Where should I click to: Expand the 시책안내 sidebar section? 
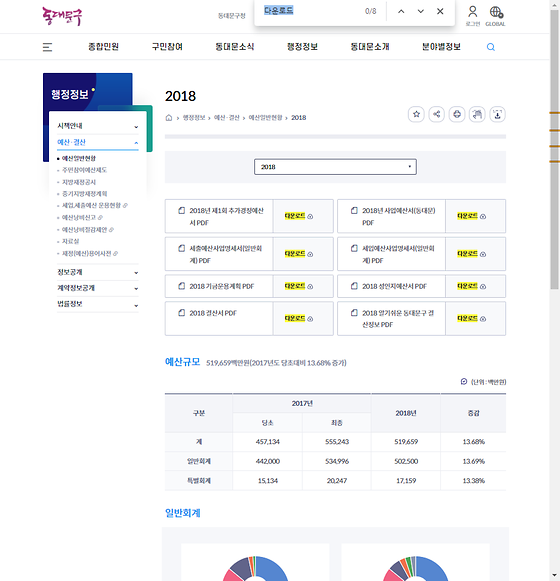tap(98, 126)
